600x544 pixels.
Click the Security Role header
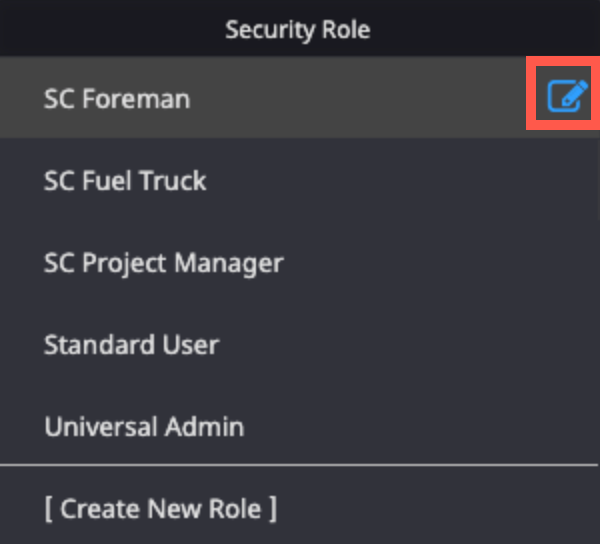tap(298, 29)
